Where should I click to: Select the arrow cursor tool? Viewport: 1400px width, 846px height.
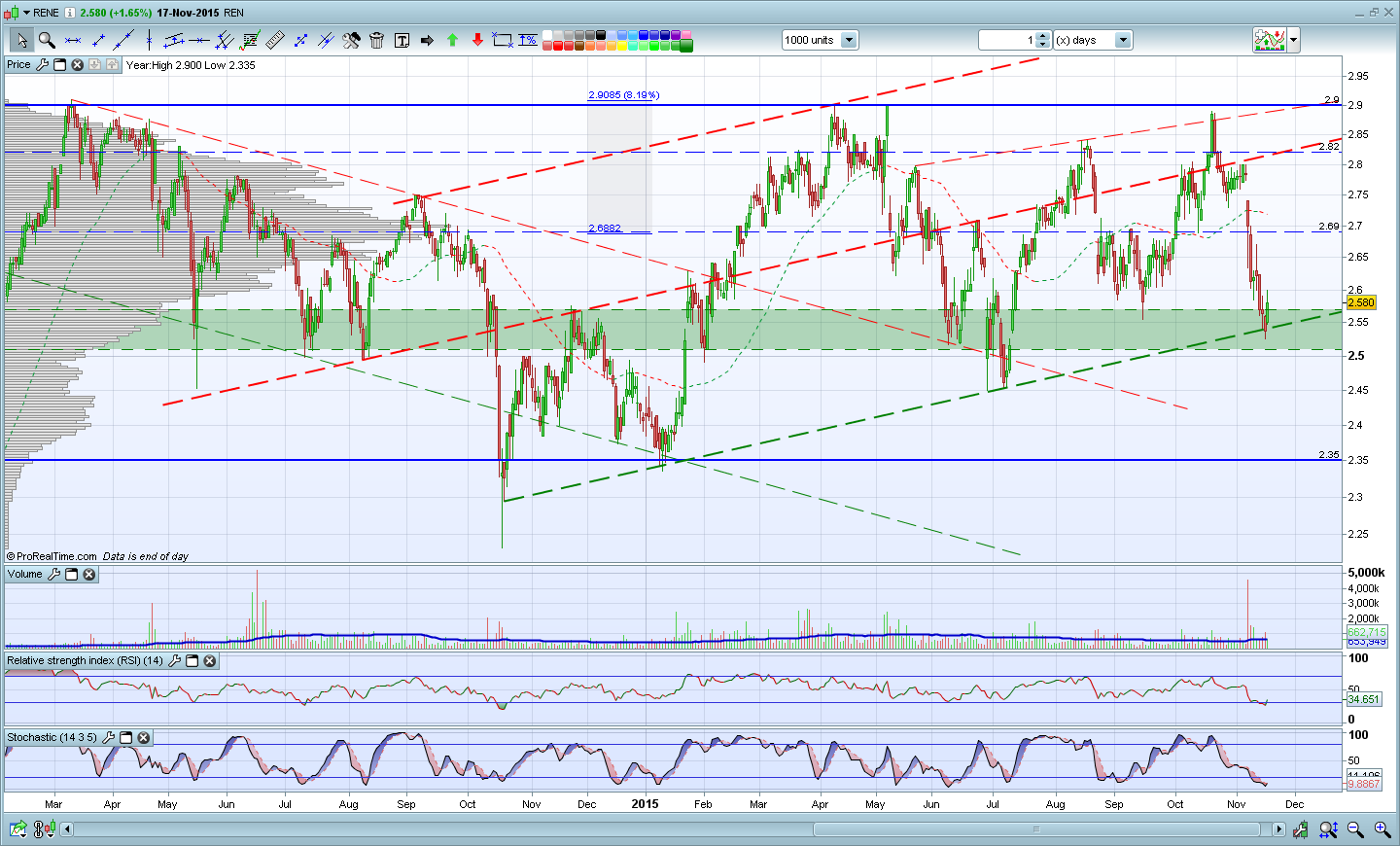21,40
